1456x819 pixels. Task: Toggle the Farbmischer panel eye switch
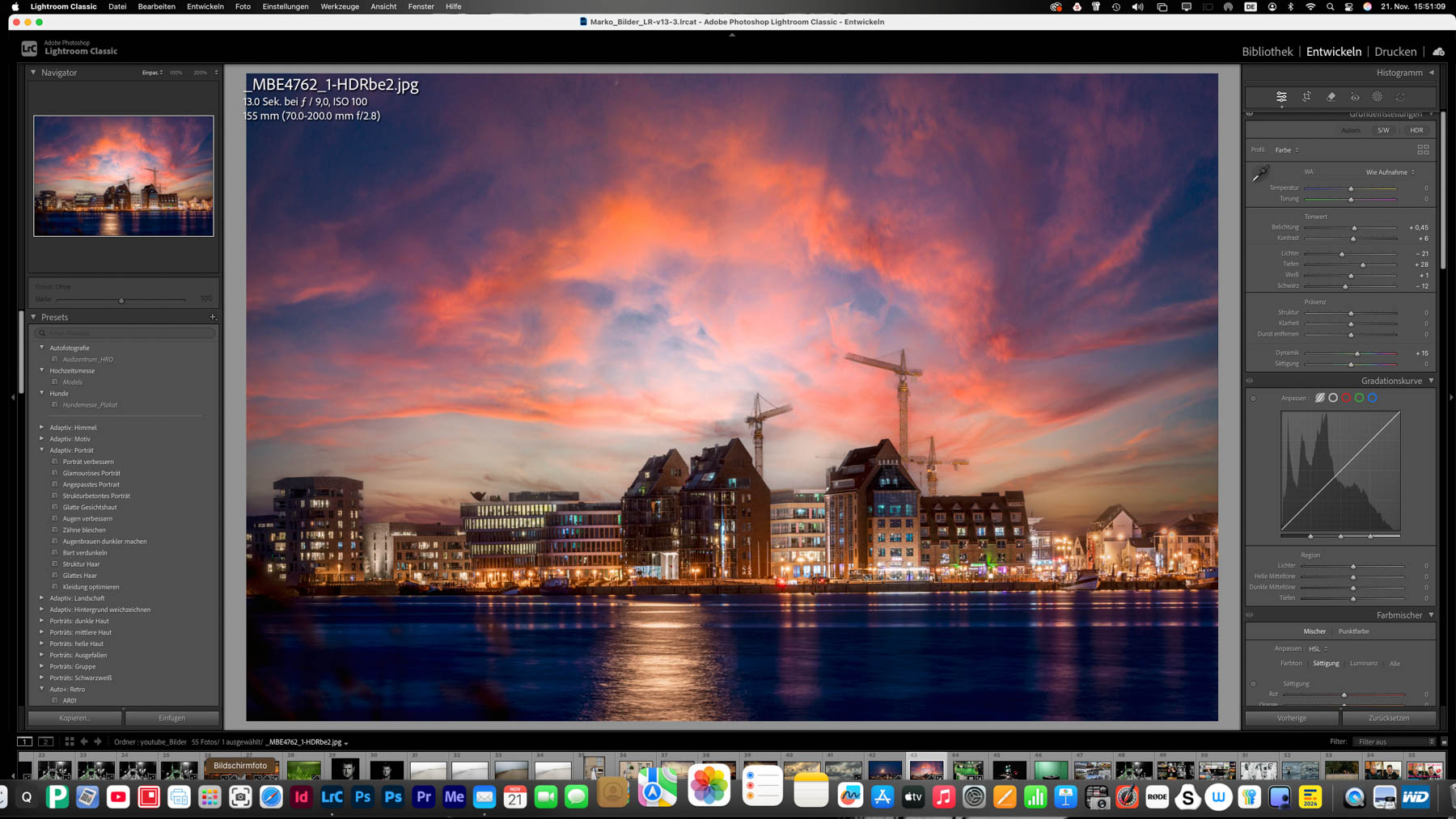pos(1250,615)
